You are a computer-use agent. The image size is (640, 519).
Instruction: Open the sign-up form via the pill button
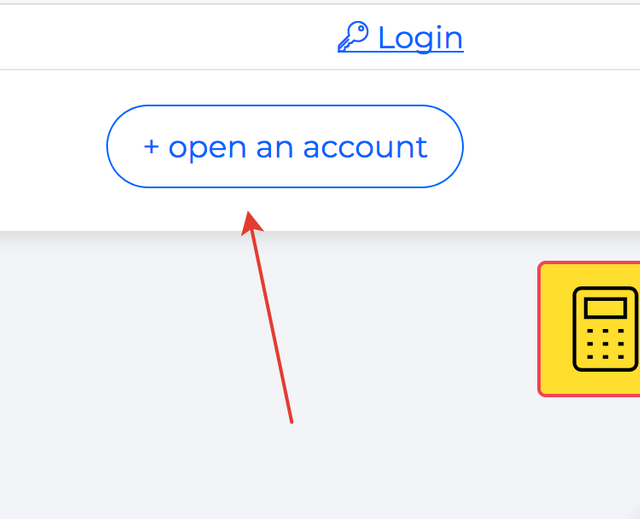click(285, 146)
